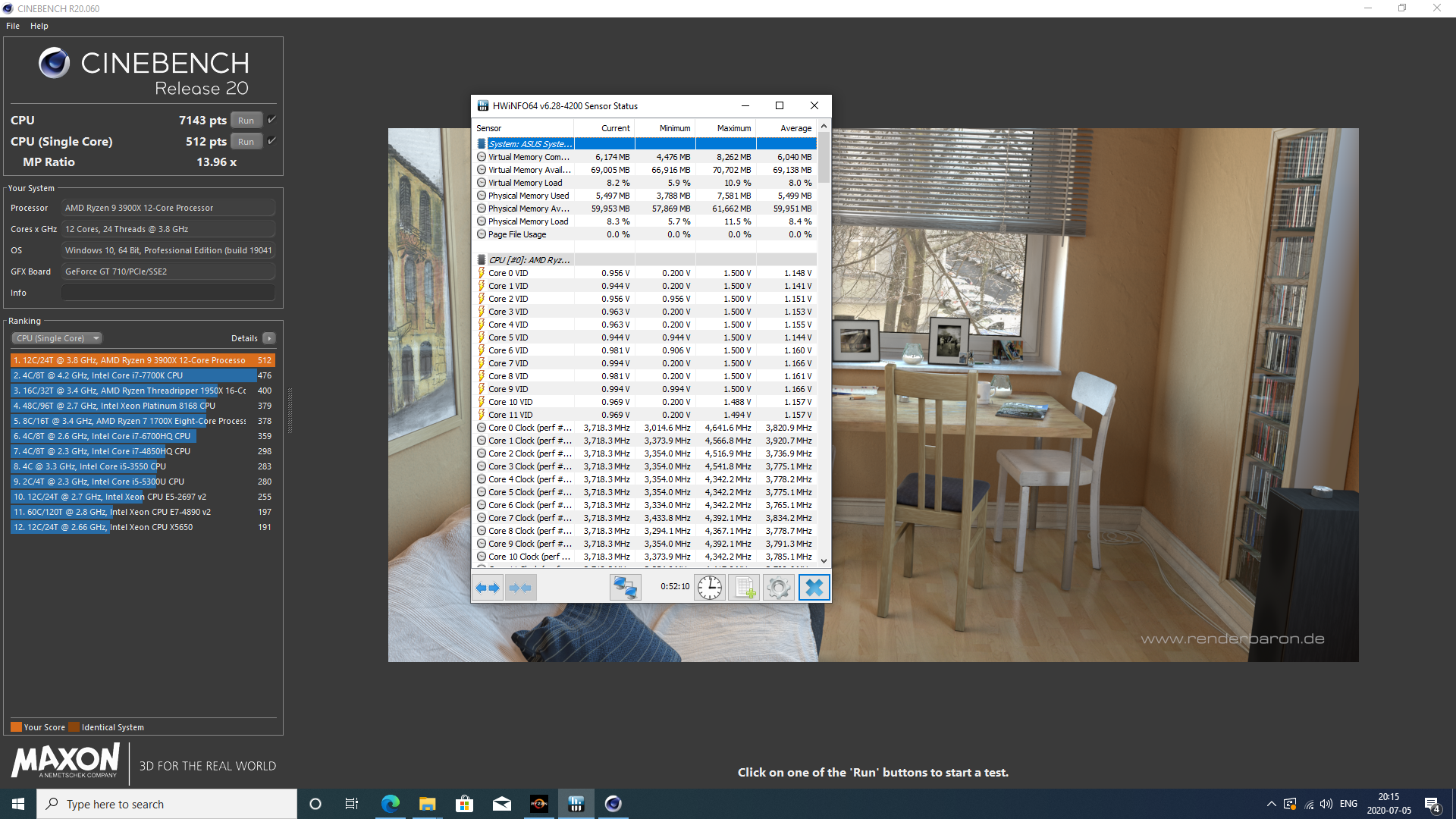Screen dimensions: 1456x819
Task: Expand the ranking Details arrow
Action: [269, 338]
